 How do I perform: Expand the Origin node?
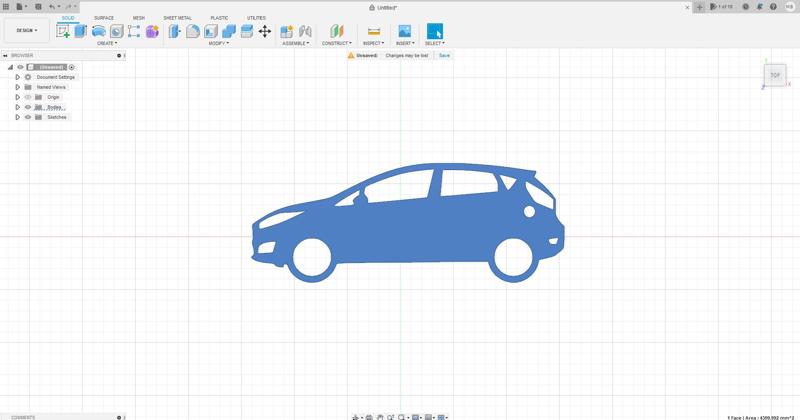coord(17,97)
